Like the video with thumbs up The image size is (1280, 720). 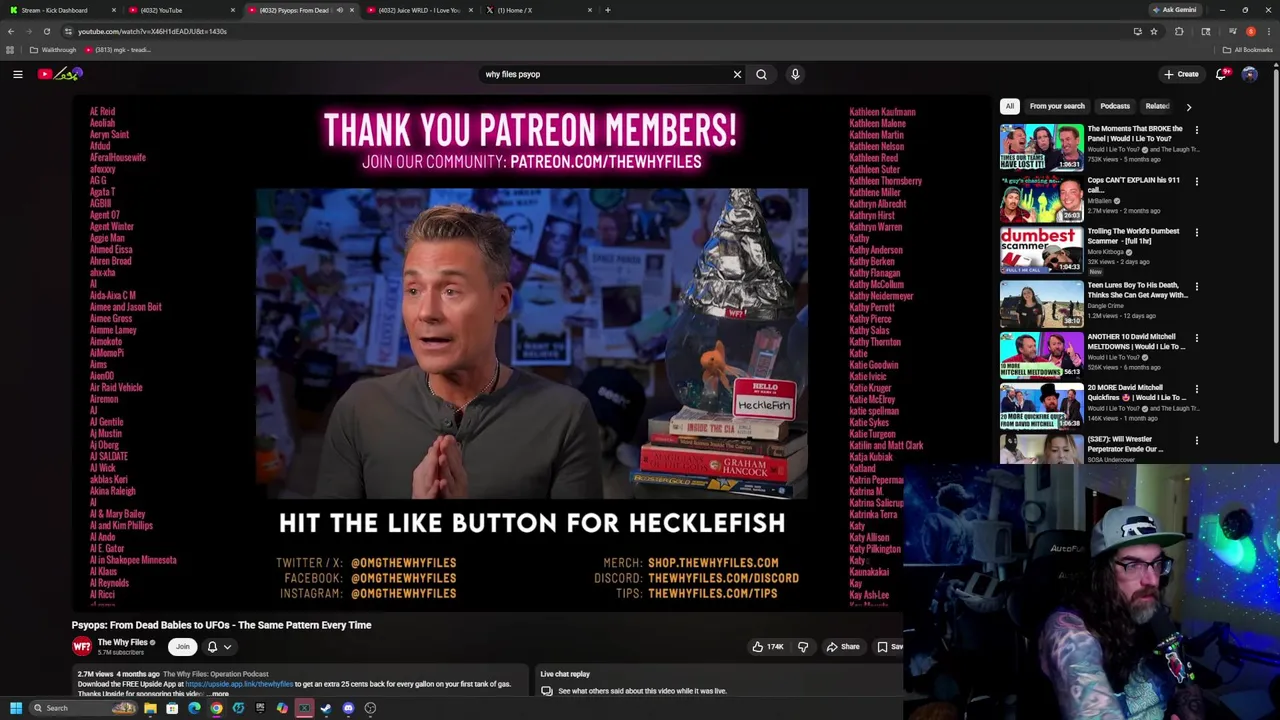[x=768, y=647]
